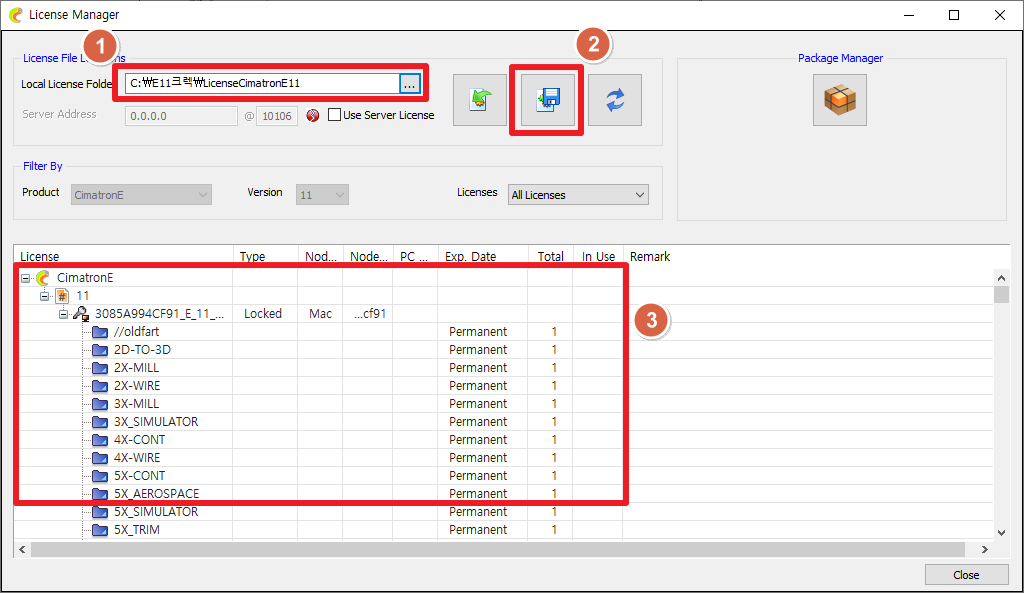
Task: Click the server port field showing 10106
Action: pyautogui.click(x=277, y=116)
